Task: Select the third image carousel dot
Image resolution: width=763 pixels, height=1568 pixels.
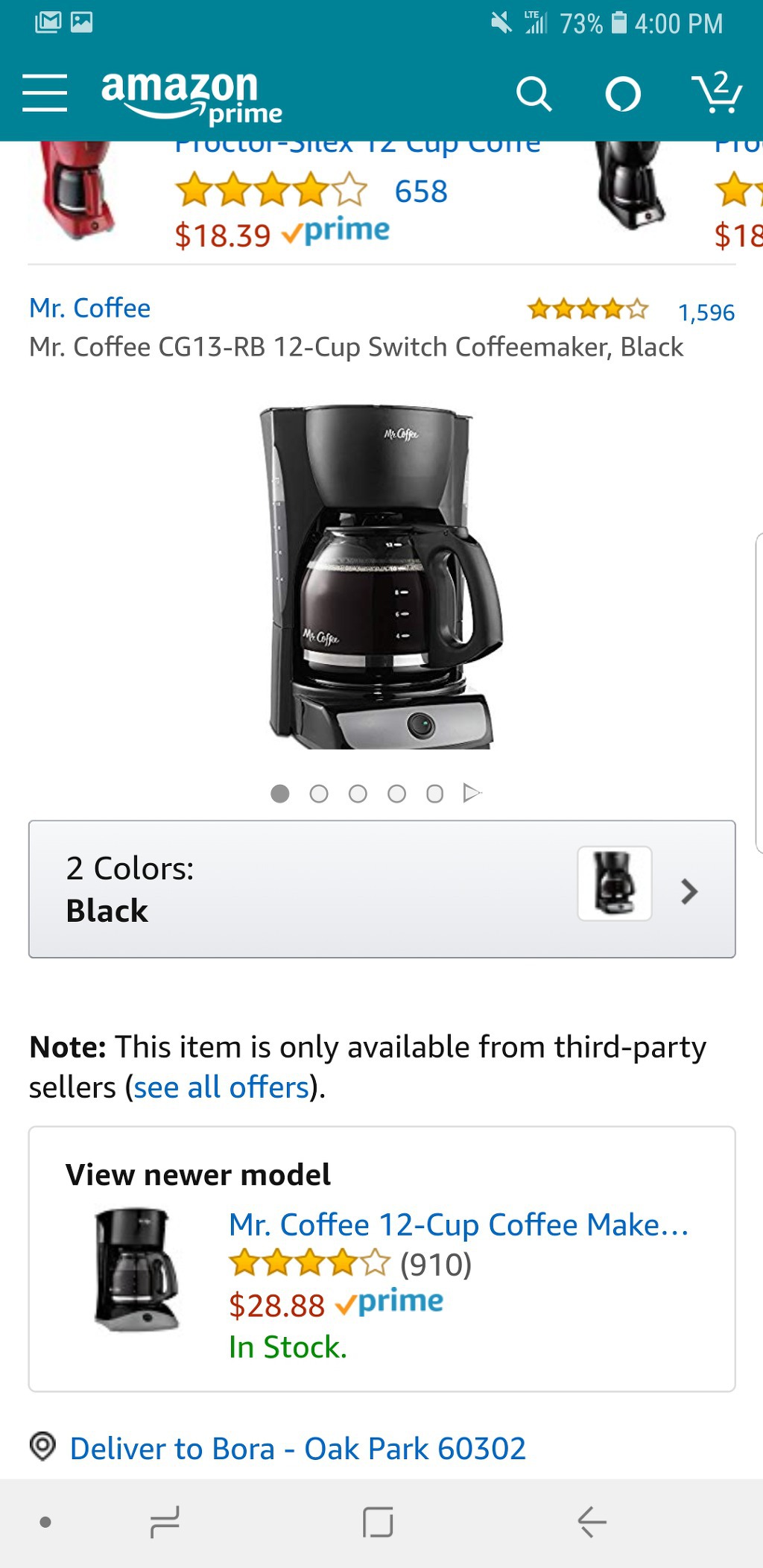Action: click(358, 794)
